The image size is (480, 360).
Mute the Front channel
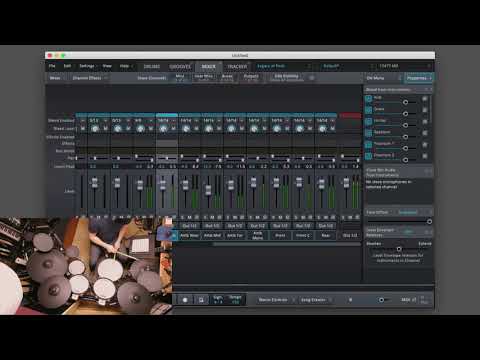(x=280, y=217)
